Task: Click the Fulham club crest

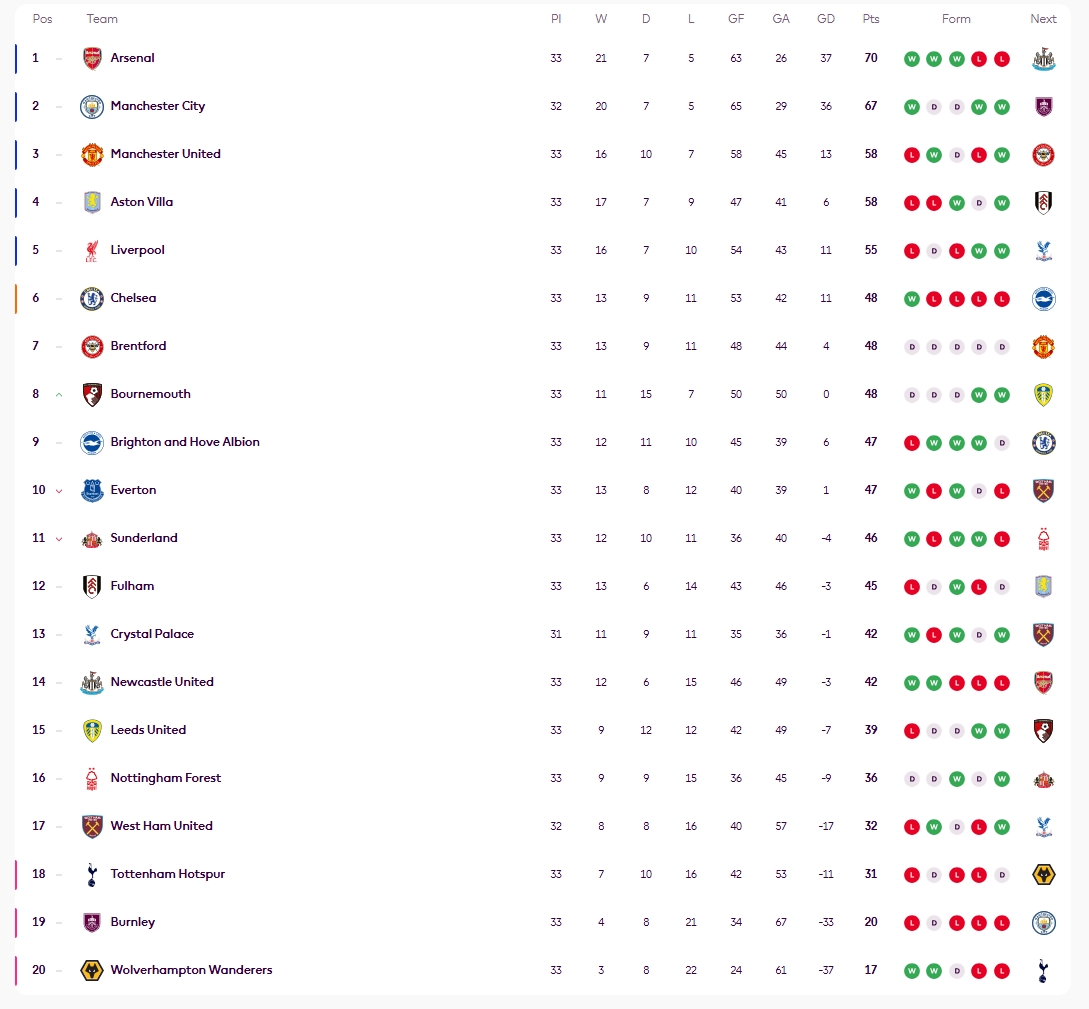Action: (92, 586)
